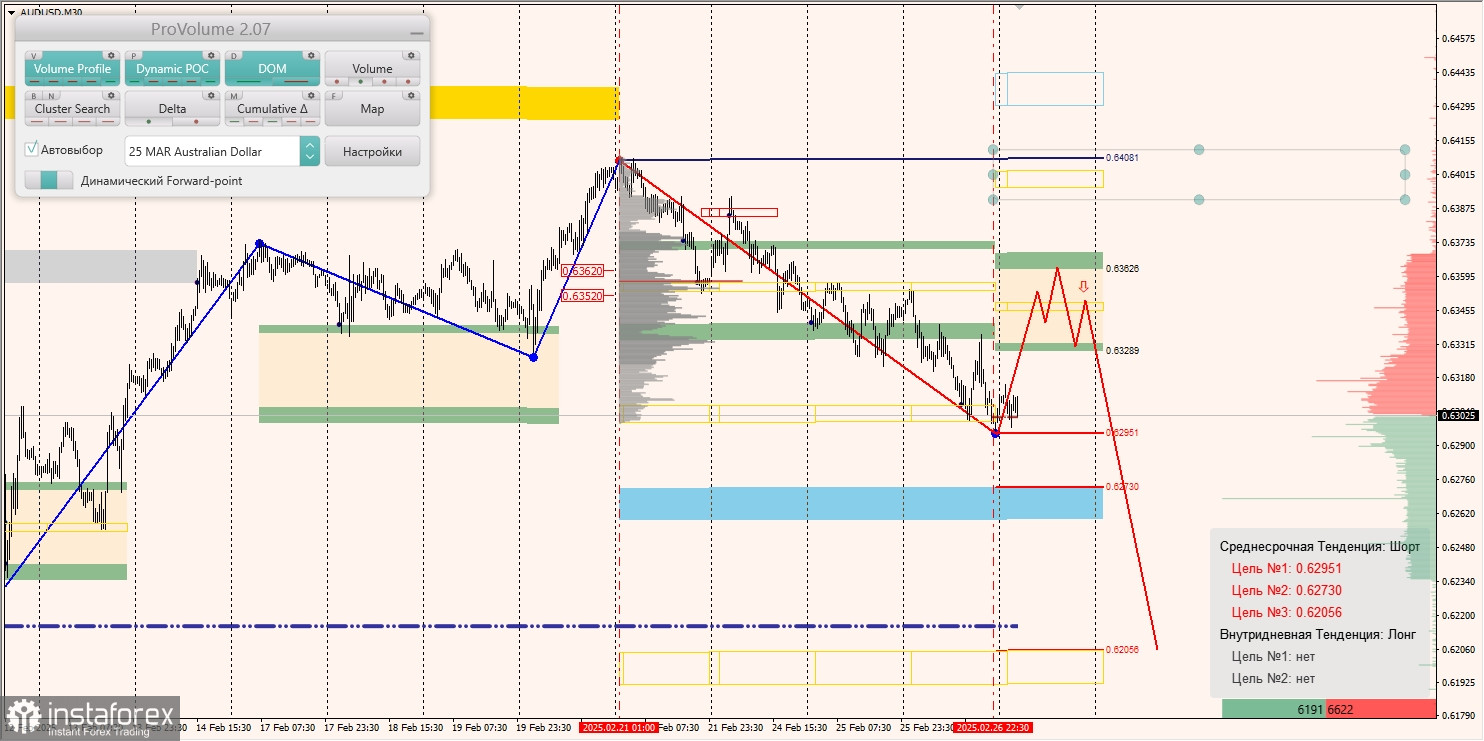Screen dimensions: 1484x741
Task: Click DOM's green line segment
Action: (x=249, y=82)
